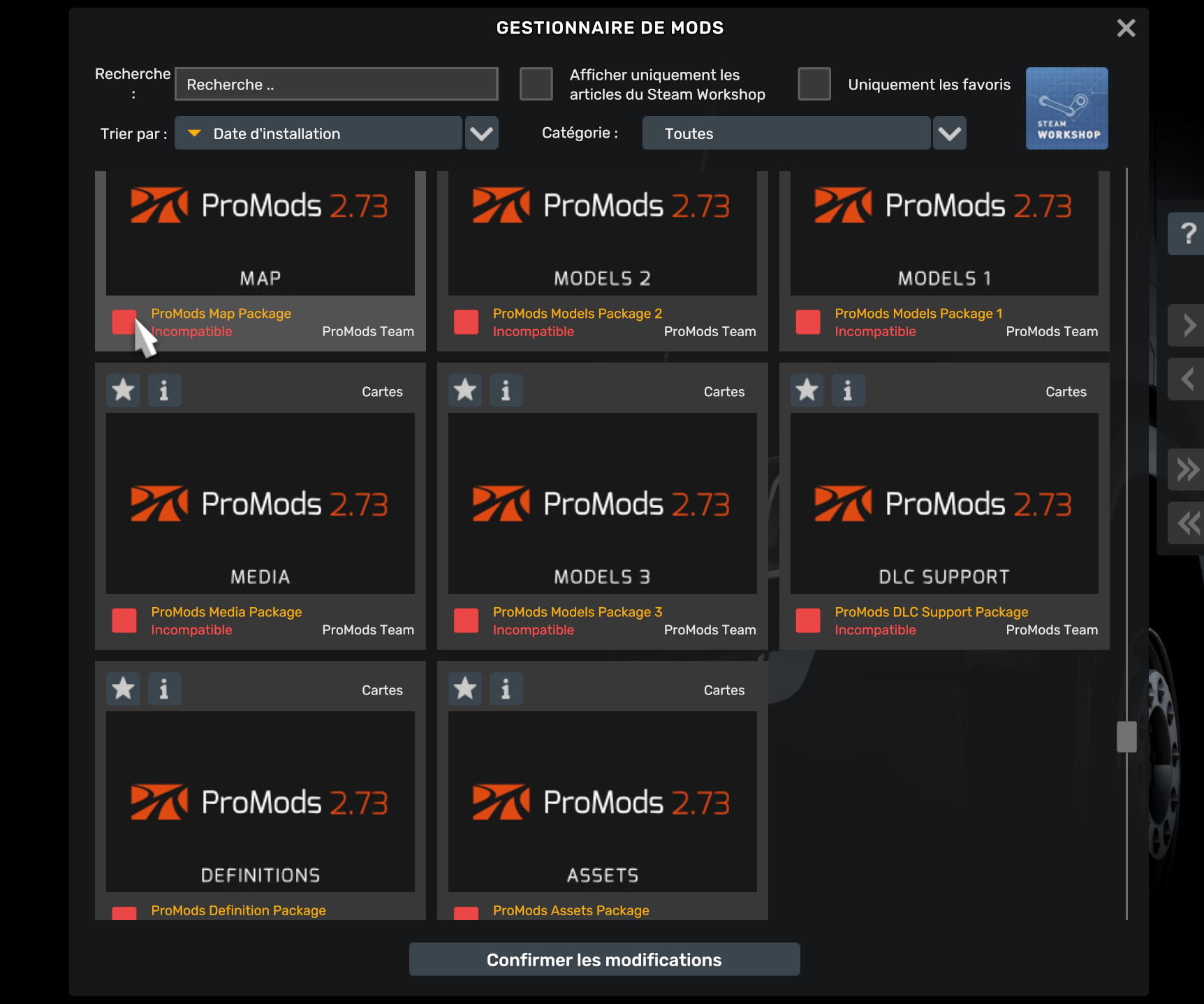Image resolution: width=1204 pixels, height=1004 pixels.
Task: Click inside the 'Recherche' search field
Action: [x=336, y=84]
